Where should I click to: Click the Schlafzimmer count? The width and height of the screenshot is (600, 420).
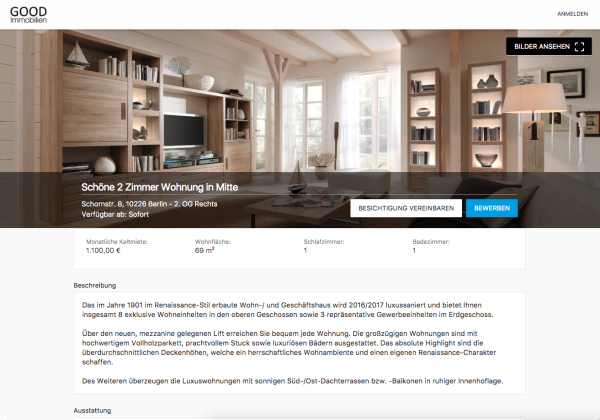pyautogui.click(x=305, y=251)
